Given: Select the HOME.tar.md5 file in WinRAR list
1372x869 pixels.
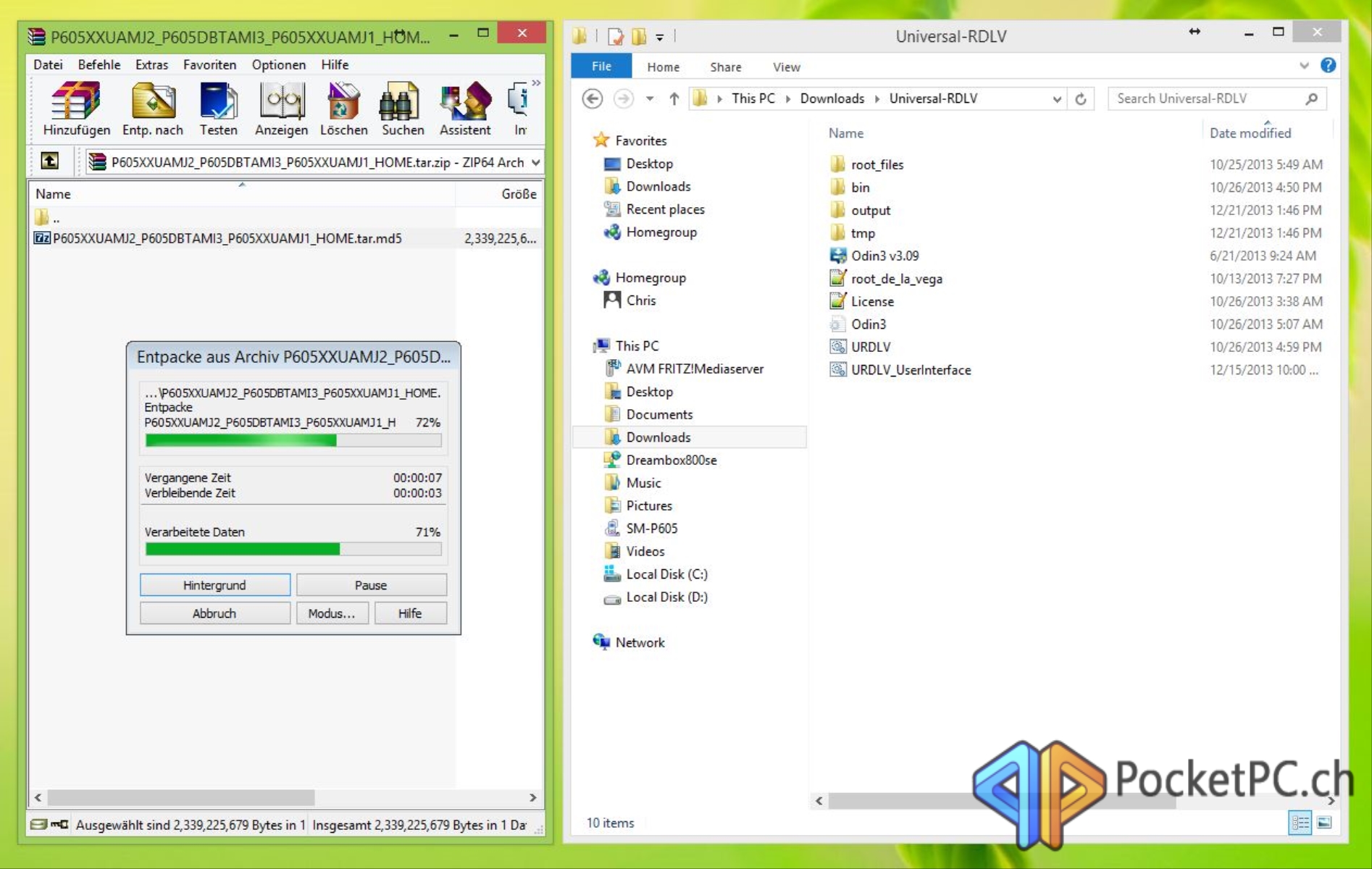Looking at the screenshot, I should 286,238.
